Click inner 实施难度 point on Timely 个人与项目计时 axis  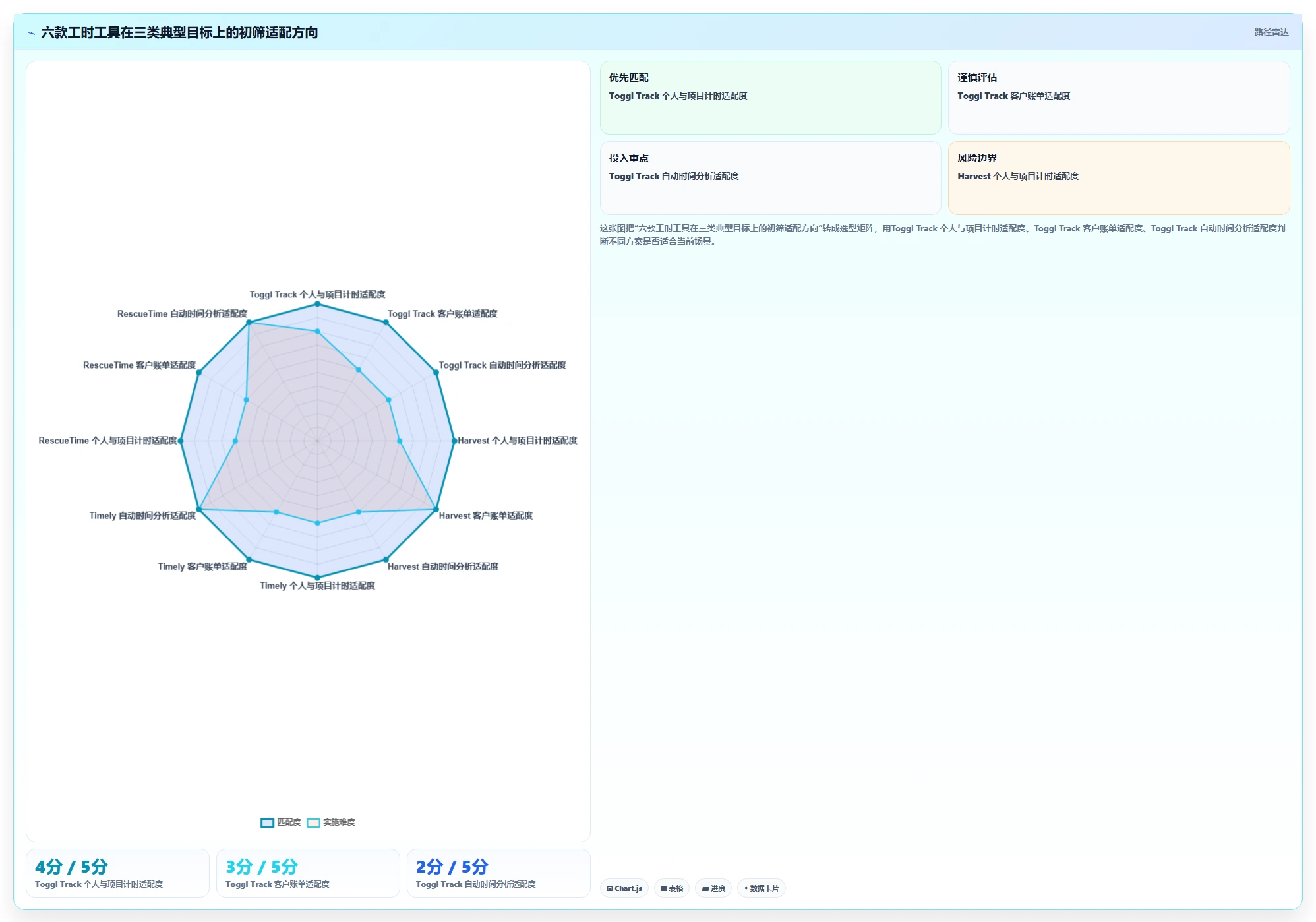click(317, 523)
